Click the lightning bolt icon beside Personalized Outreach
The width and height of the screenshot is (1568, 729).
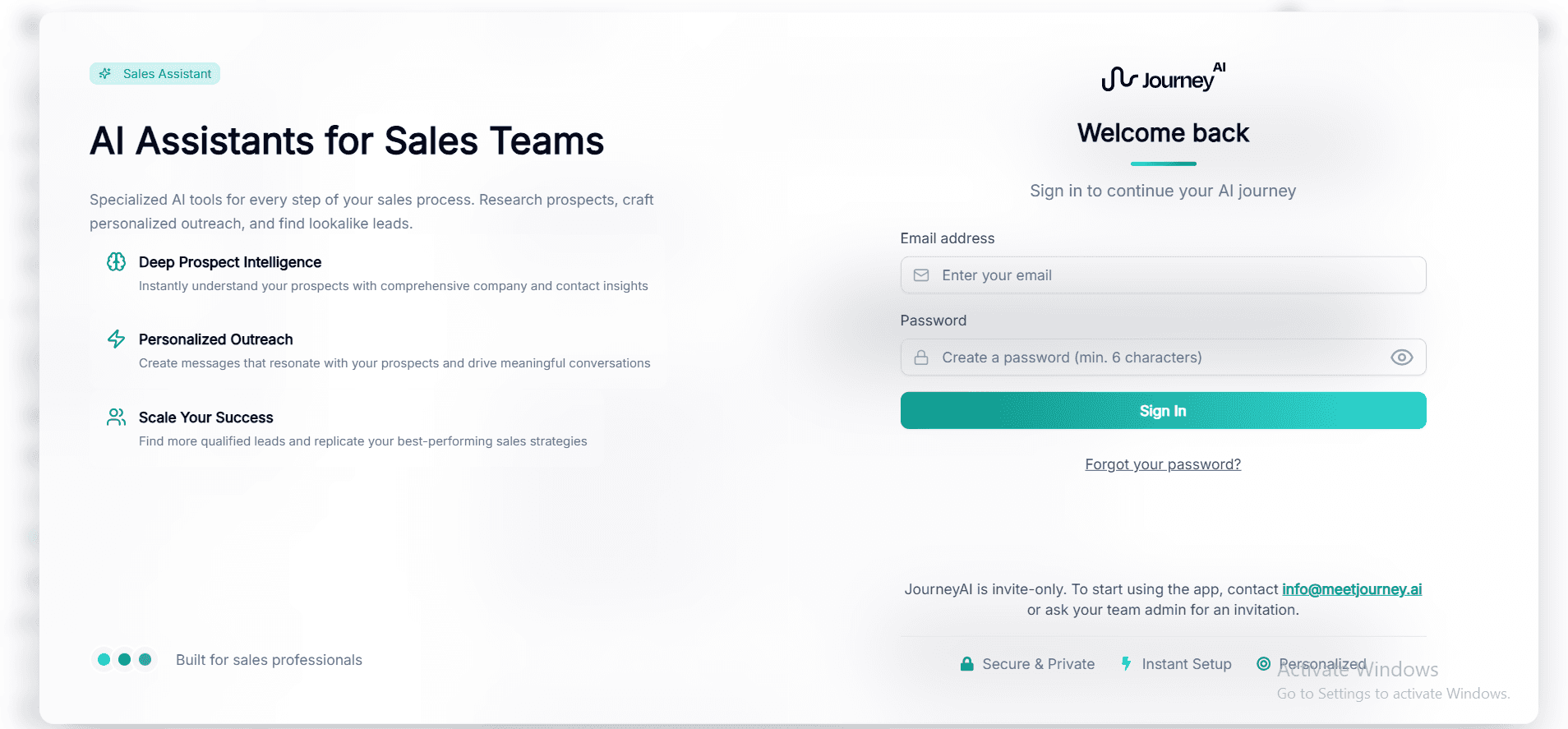pyautogui.click(x=117, y=339)
